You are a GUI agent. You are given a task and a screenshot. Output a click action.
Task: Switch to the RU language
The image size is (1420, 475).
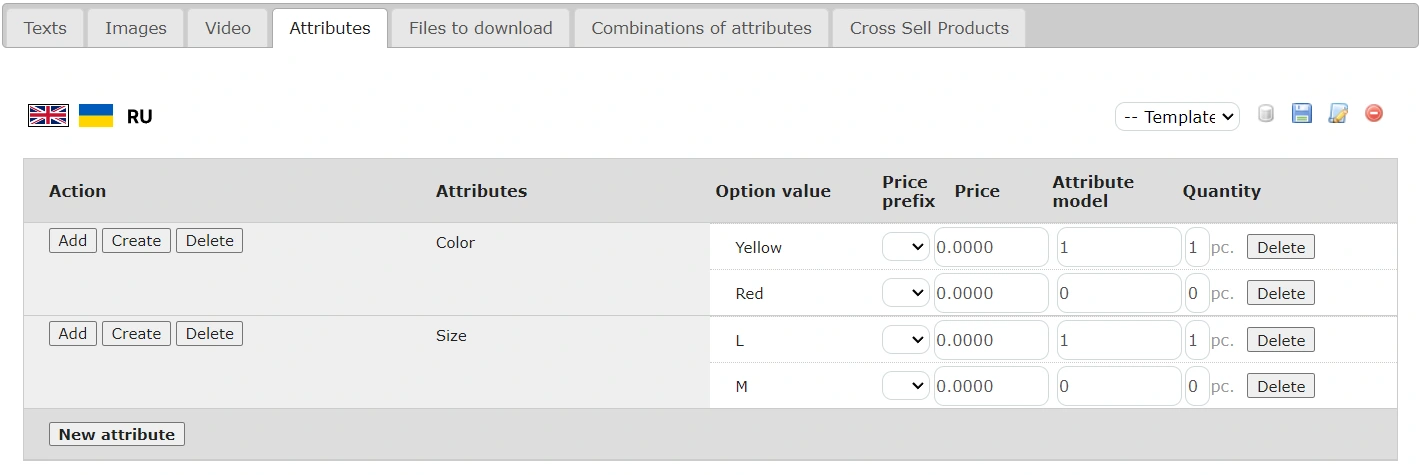pyautogui.click(x=140, y=117)
